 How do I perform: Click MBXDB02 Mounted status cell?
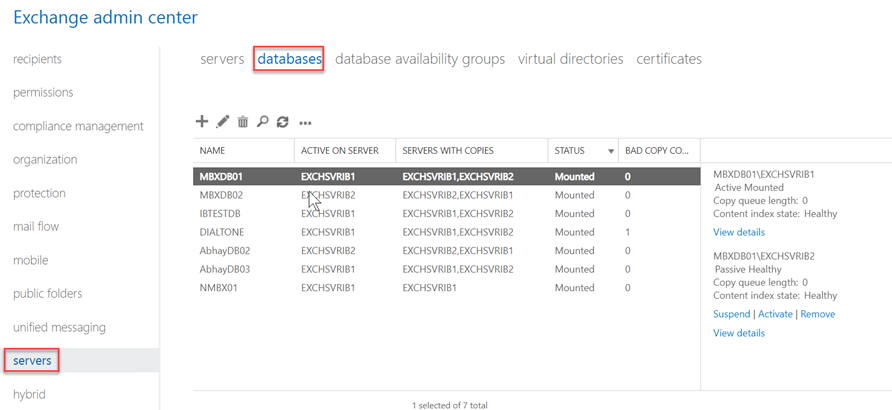(575, 195)
